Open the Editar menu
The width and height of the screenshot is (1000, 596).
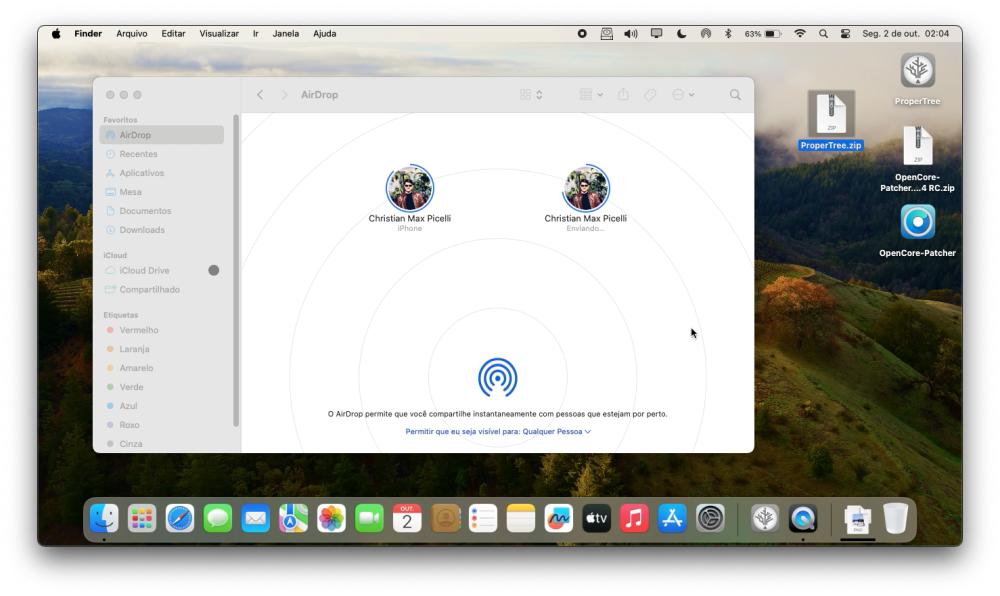(173, 34)
